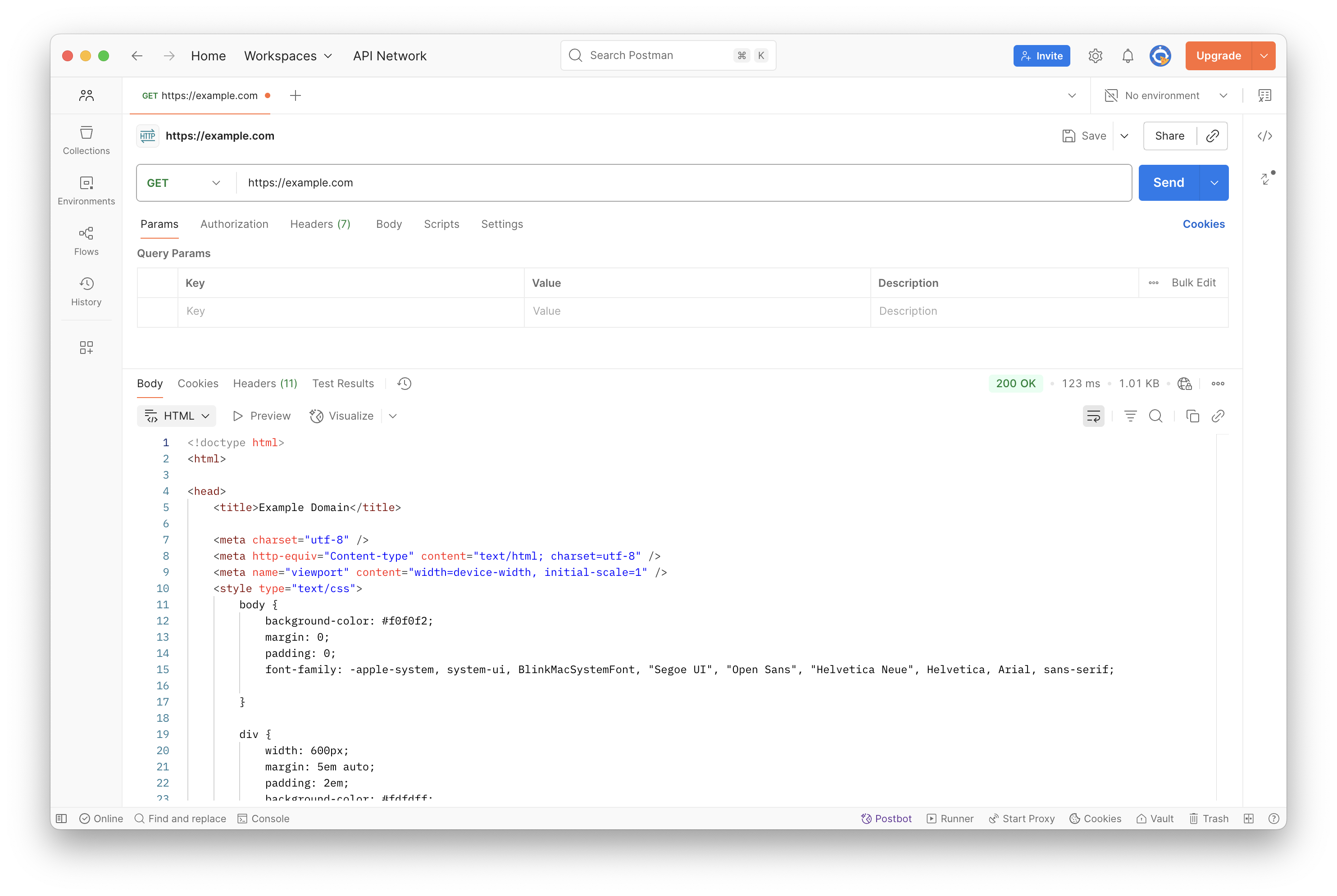Toggle sidebar visibility in the bottom-left status bar
This screenshot has width=1337, height=896.
pyautogui.click(x=62, y=818)
